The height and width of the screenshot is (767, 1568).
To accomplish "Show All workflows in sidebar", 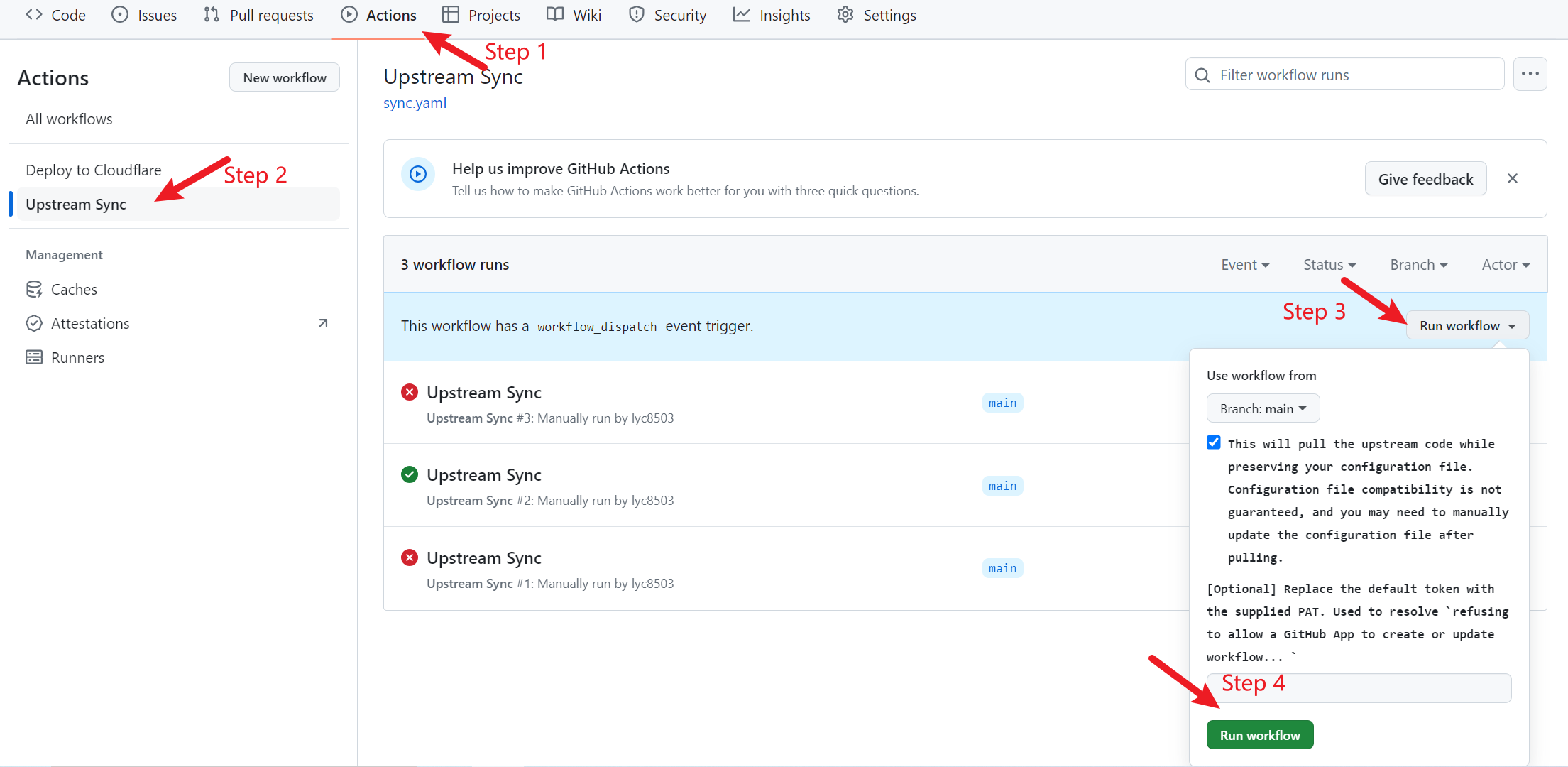I will pyautogui.click(x=69, y=119).
